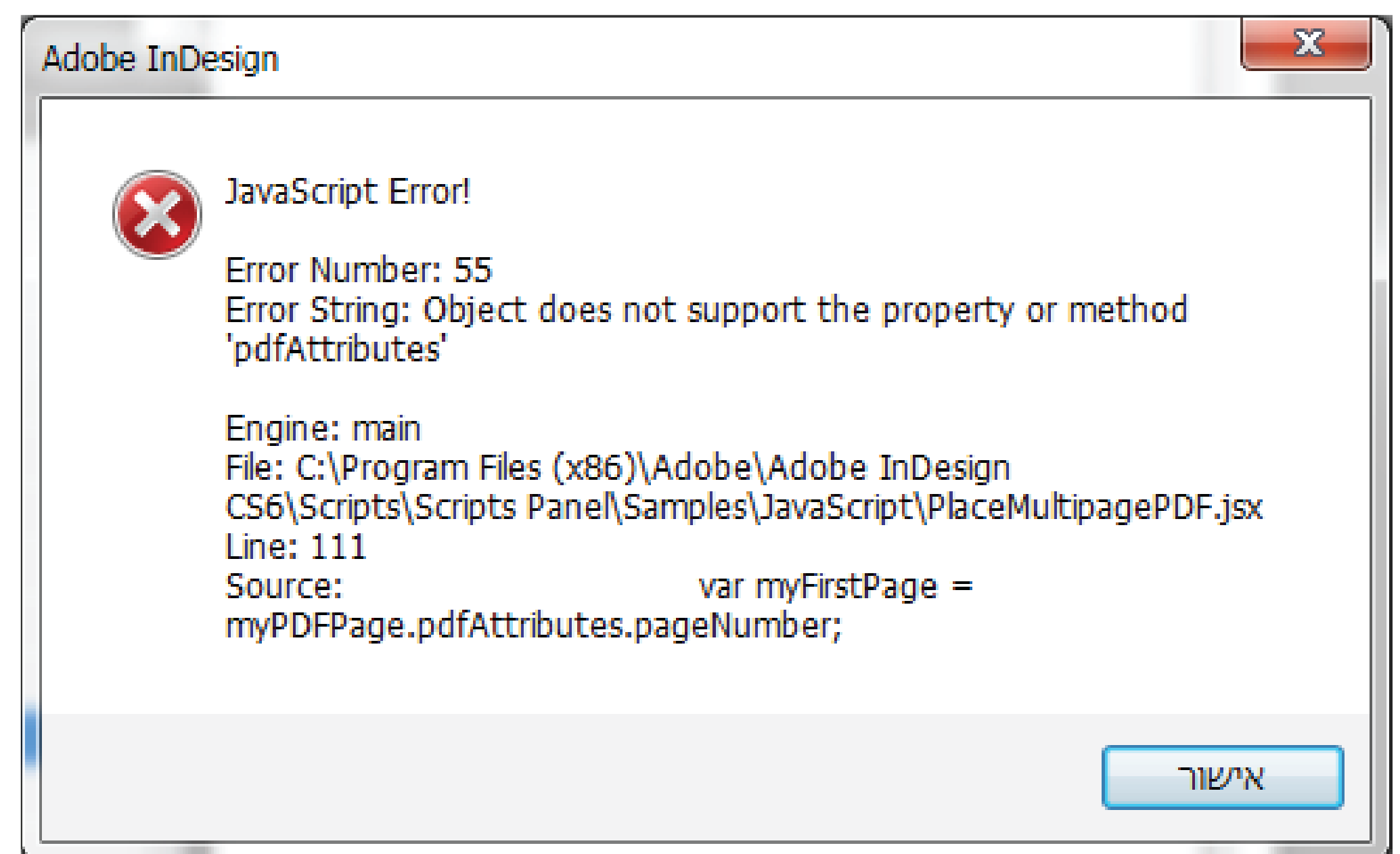Screen dimensions: 1400x854
Task: Click the "Source:" label
Action: [284, 585]
